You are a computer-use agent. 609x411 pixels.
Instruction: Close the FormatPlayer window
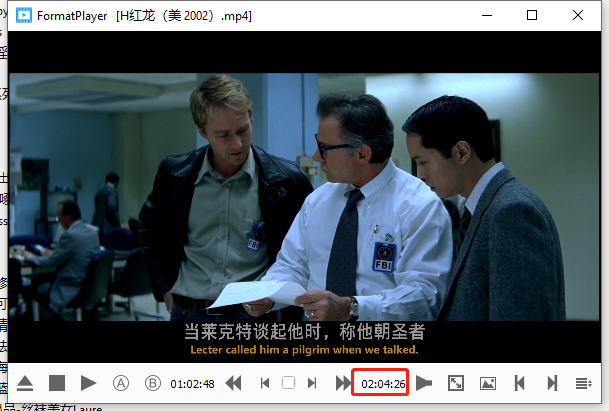click(578, 16)
